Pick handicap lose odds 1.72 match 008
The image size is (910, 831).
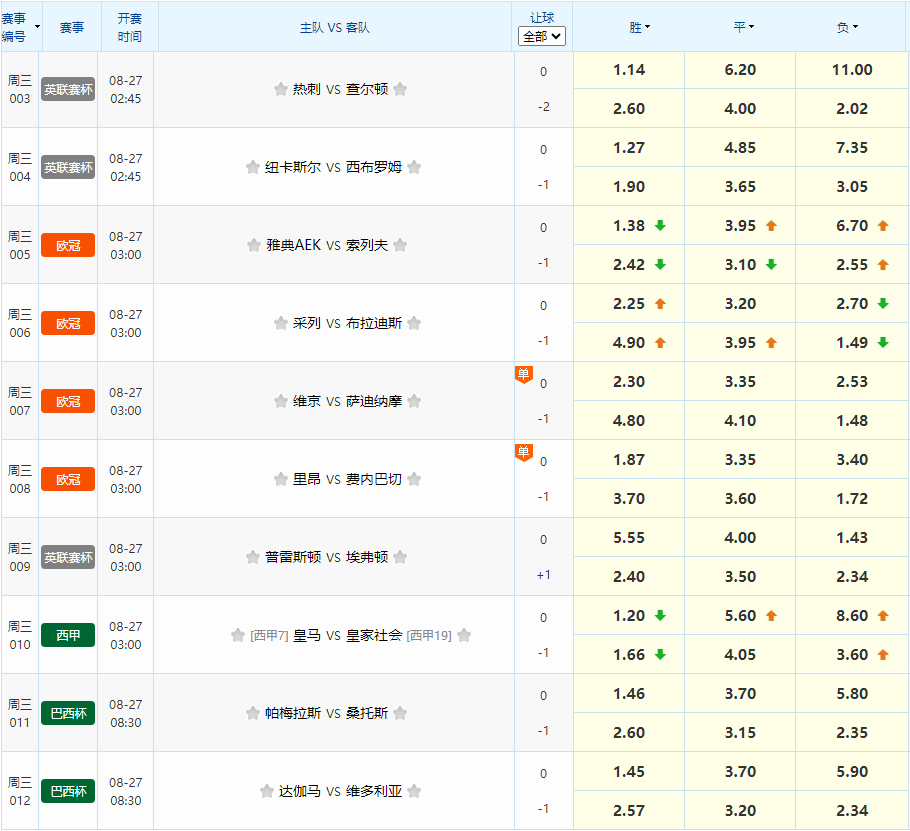[852, 498]
